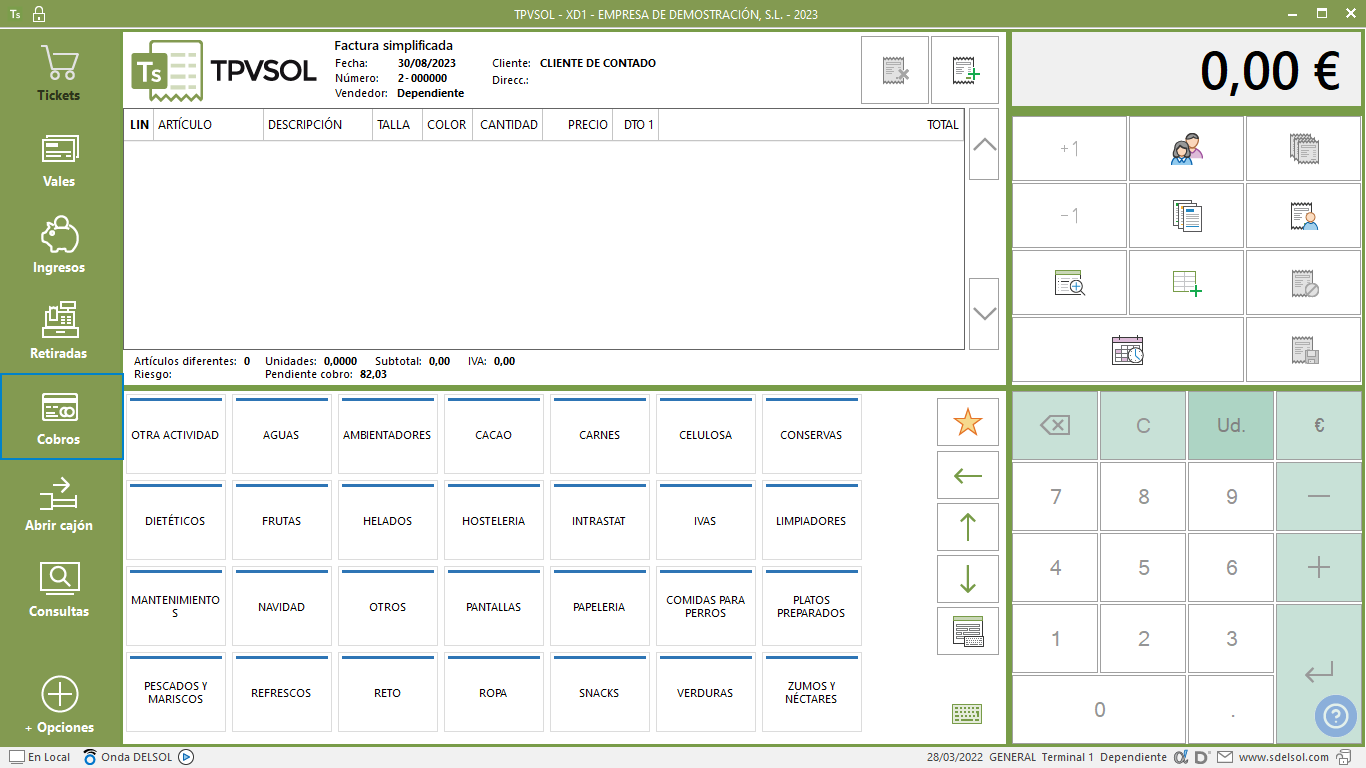Click the mail envelope icon in status bar
Screen dimensions: 1366x768
point(1225,757)
